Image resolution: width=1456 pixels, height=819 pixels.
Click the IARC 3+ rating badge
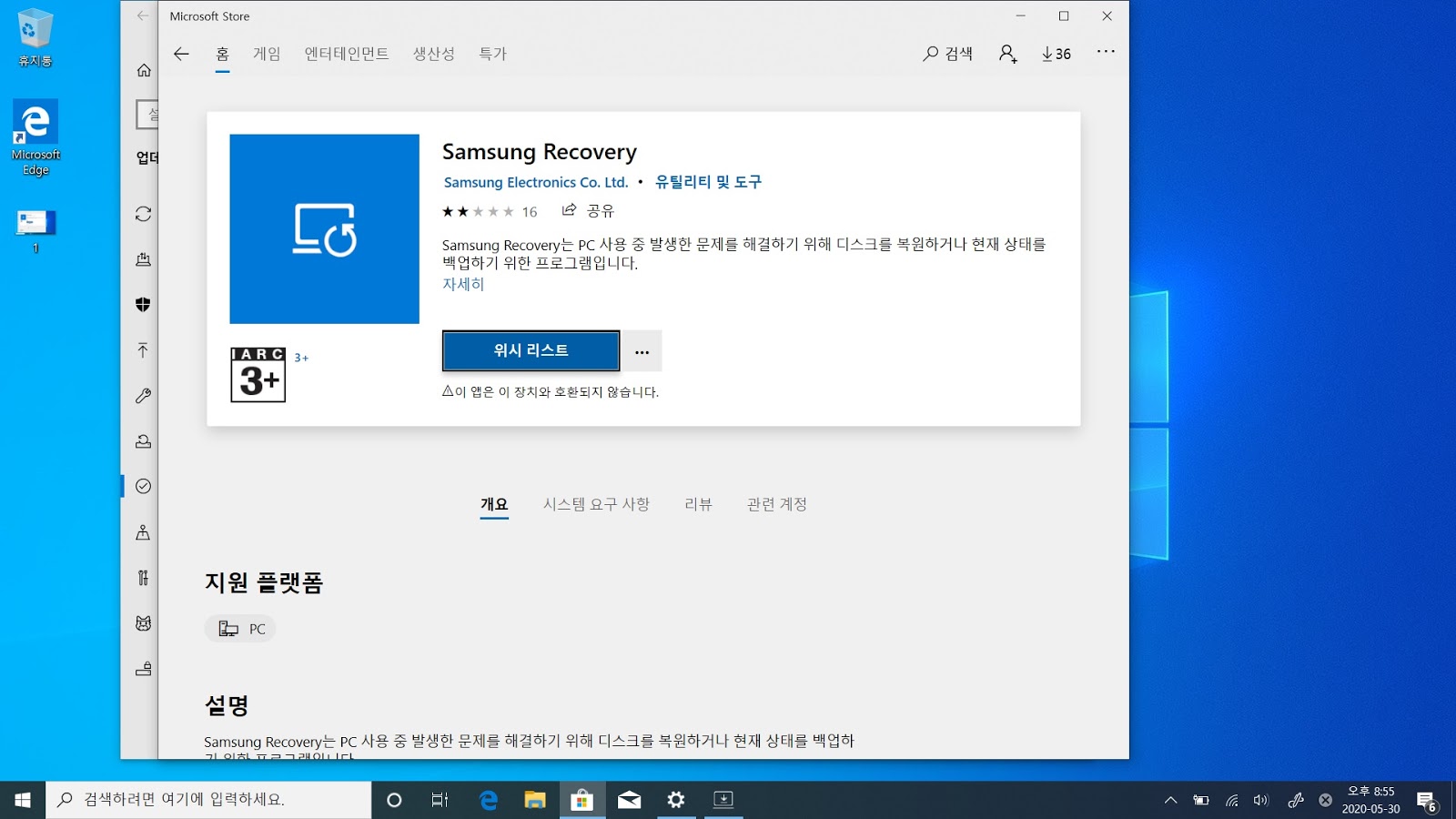point(258,374)
